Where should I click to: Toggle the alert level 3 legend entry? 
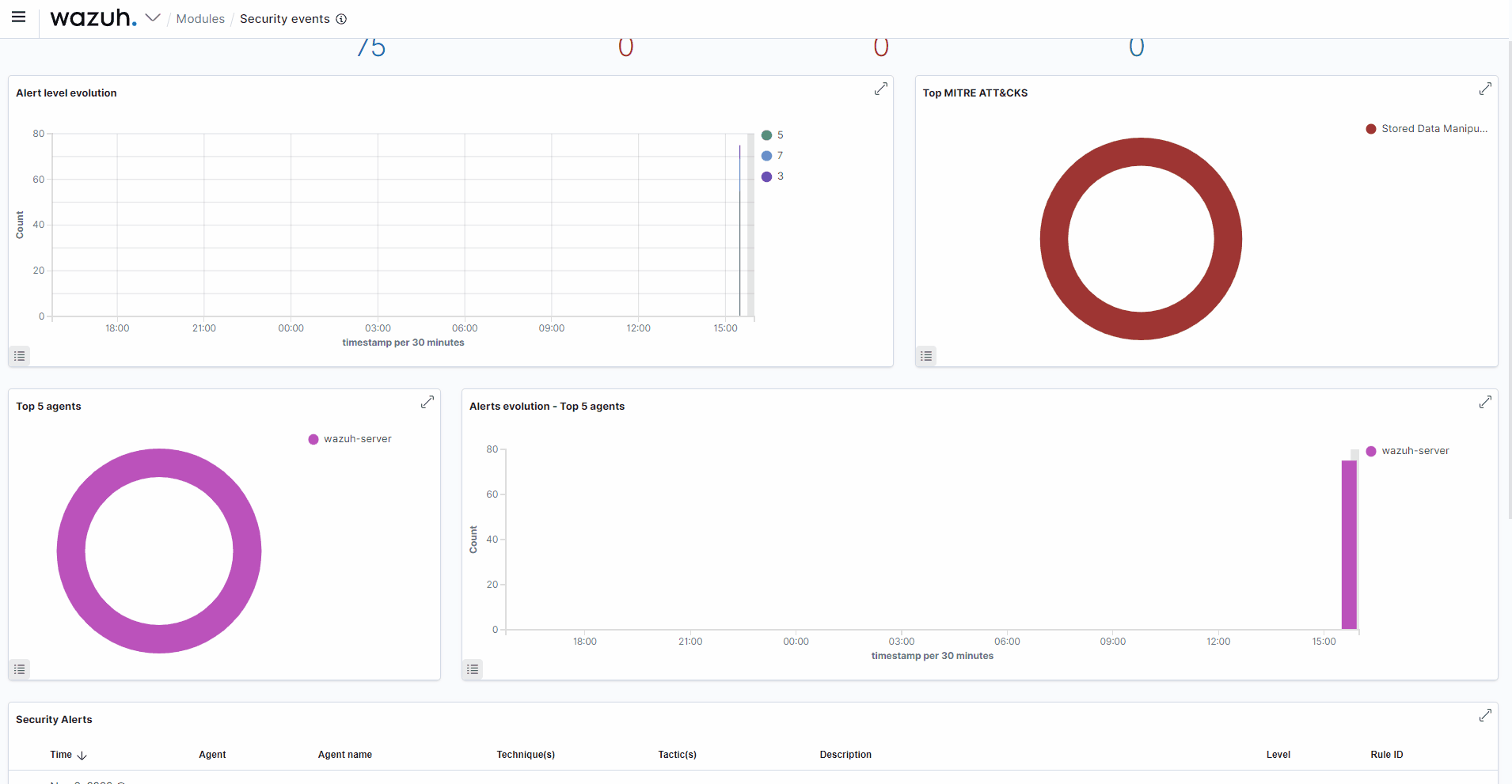pyautogui.click(x=773, y=176)
